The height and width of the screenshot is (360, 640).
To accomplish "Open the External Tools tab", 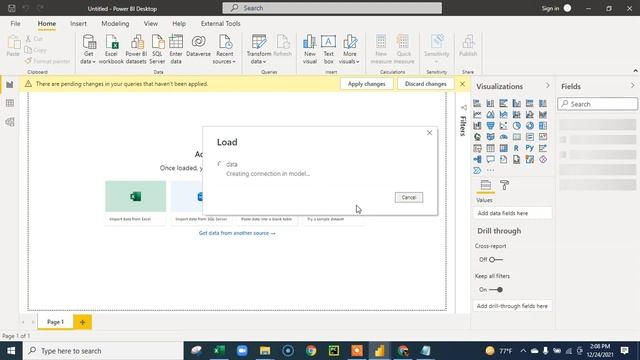I will click(220, 24).
